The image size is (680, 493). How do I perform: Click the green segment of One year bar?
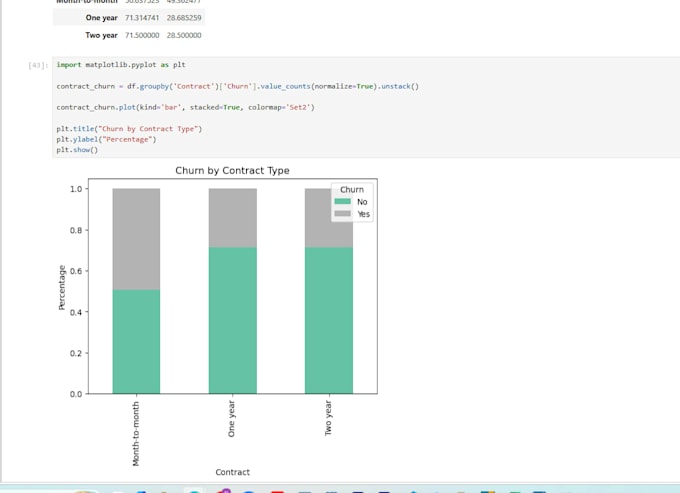(x=232, y=320)
